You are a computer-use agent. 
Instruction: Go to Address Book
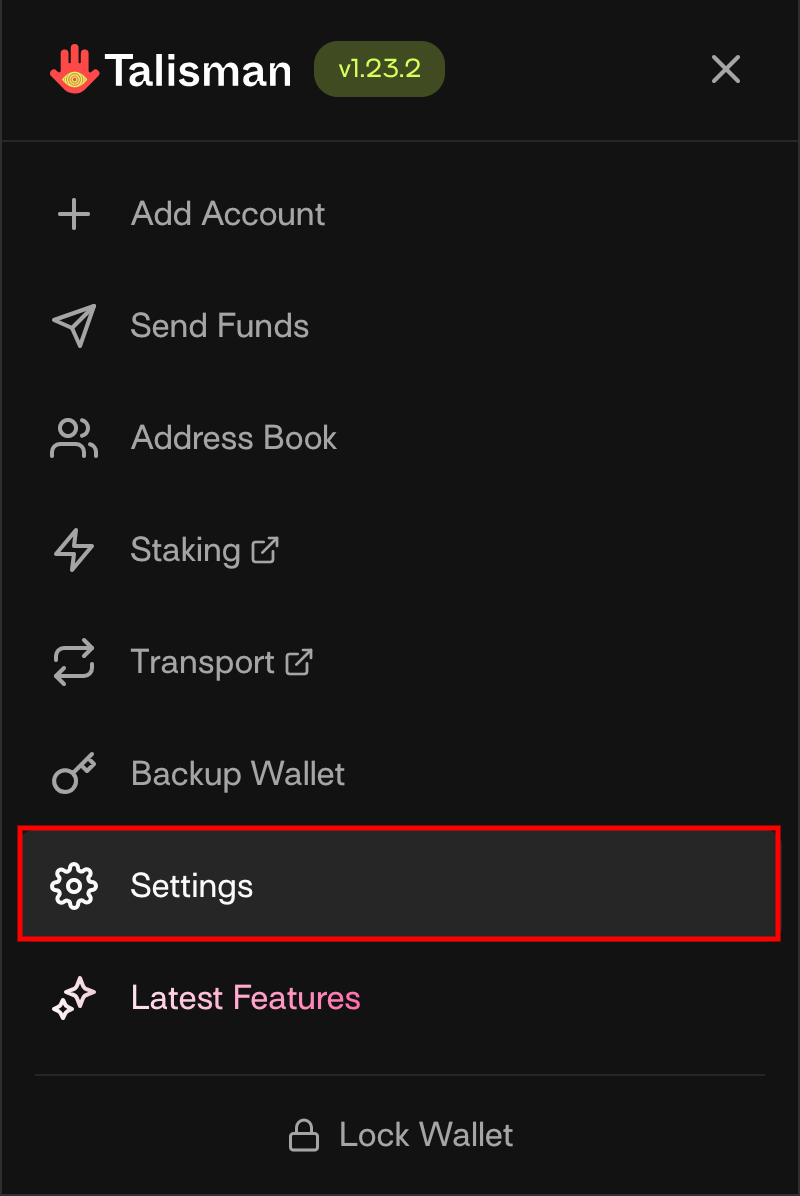coord(234,438)
